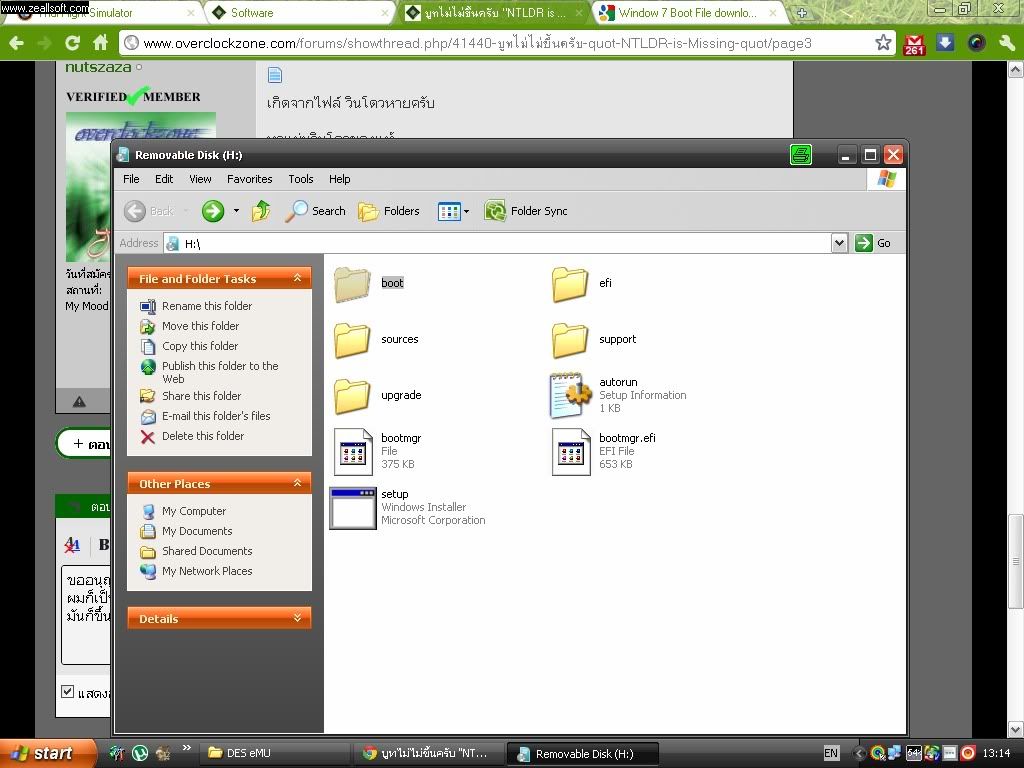Click the green Forward arrow button

click(x=212, y=211)
